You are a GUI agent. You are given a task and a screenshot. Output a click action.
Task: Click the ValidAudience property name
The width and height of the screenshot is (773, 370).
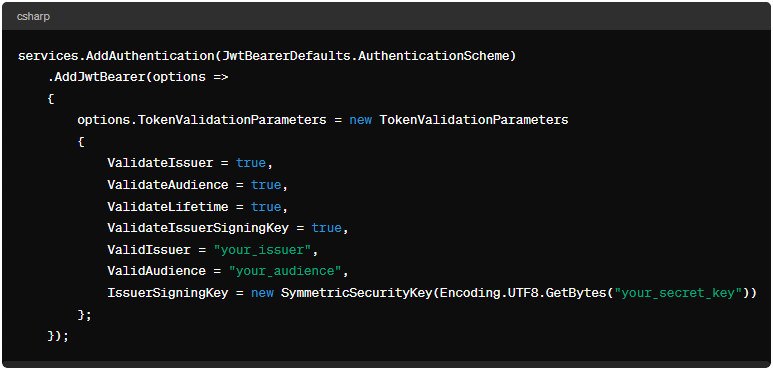coord(156,271)
